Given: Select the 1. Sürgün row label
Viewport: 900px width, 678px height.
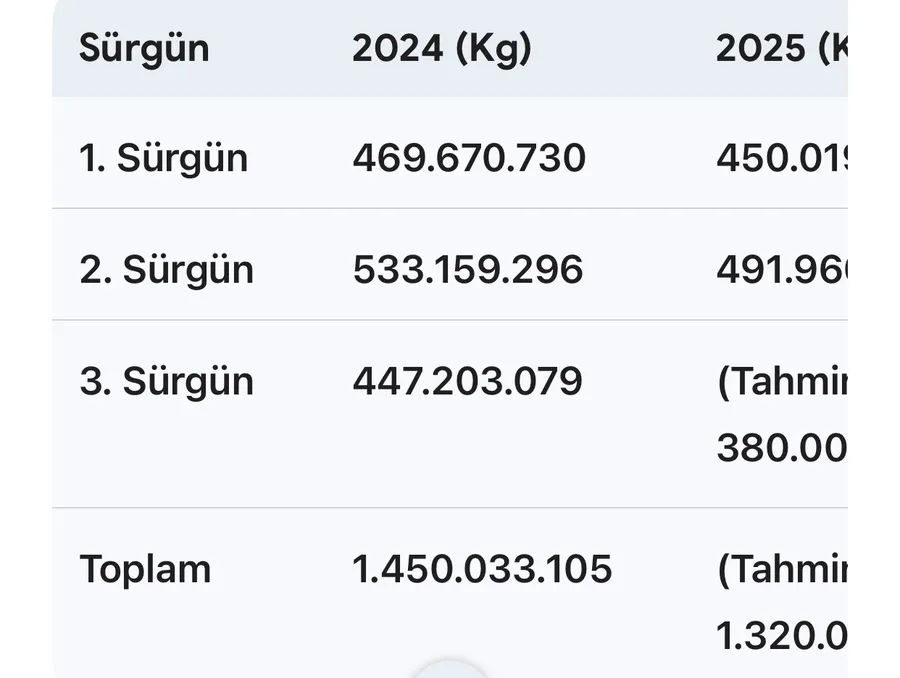Looking at the screenshot, I should click(x=164, y=158).
